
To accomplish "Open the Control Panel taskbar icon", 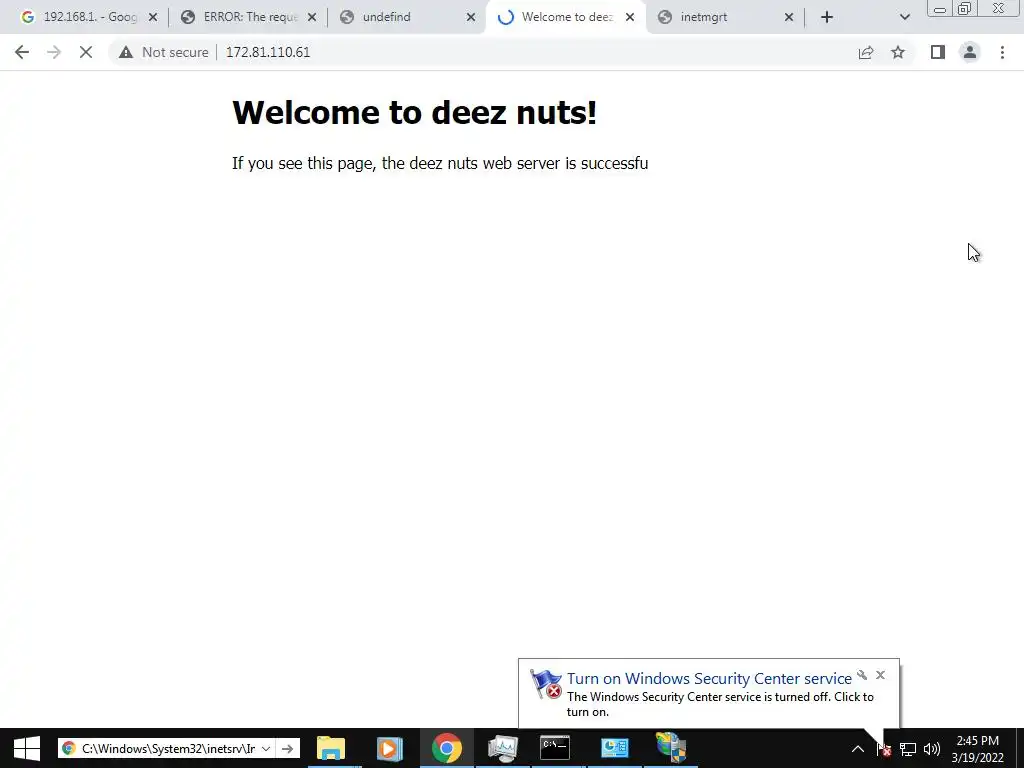I will tap(615, 748).
